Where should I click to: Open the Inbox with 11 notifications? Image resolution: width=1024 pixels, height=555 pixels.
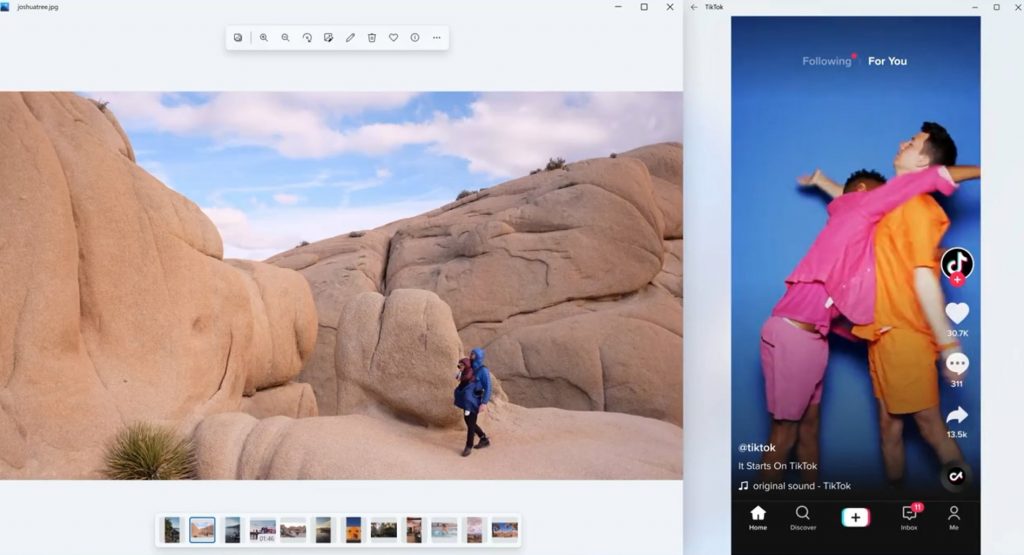coord(909,517)
